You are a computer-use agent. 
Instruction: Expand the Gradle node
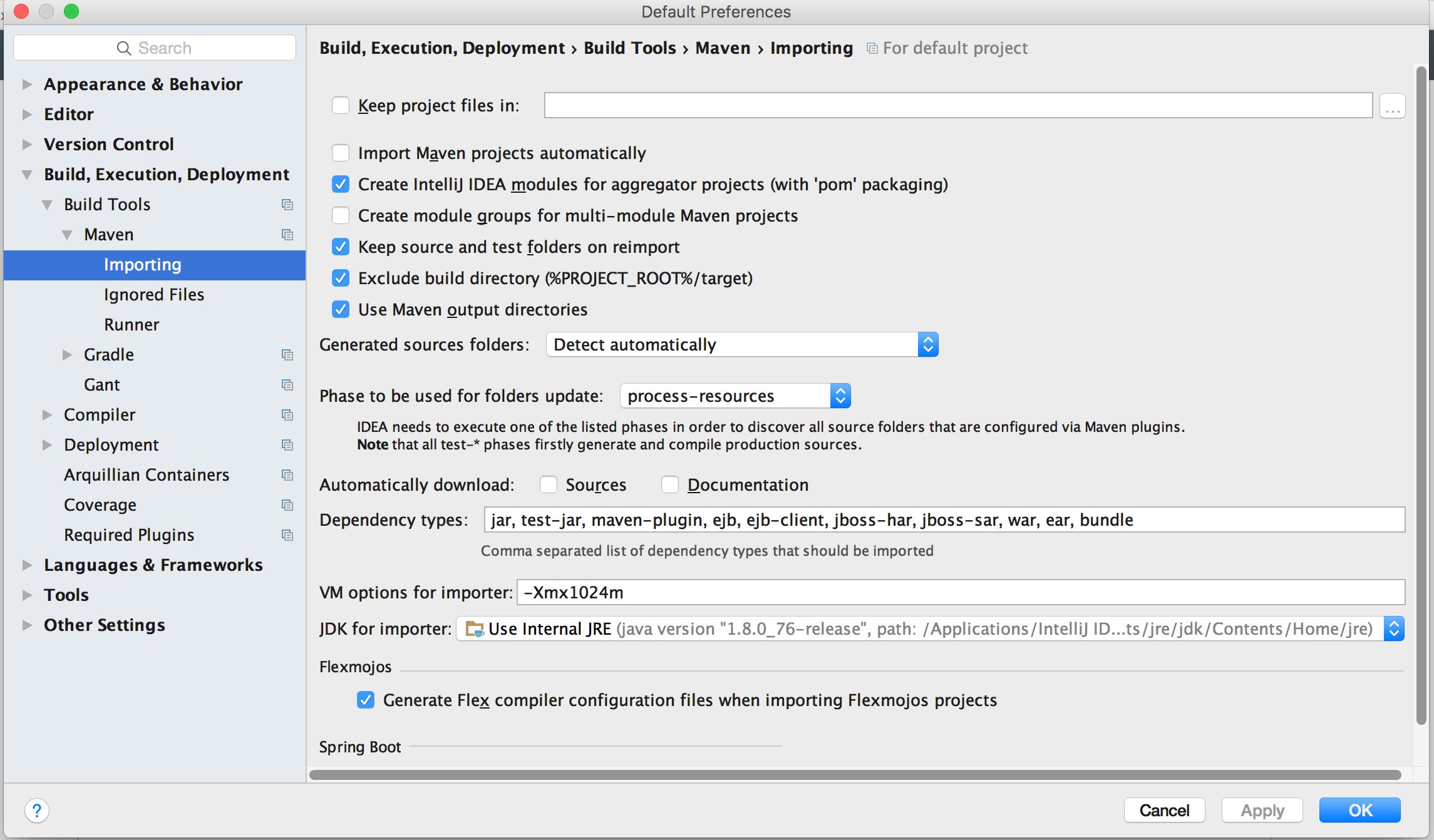click(x=67, y=355)
